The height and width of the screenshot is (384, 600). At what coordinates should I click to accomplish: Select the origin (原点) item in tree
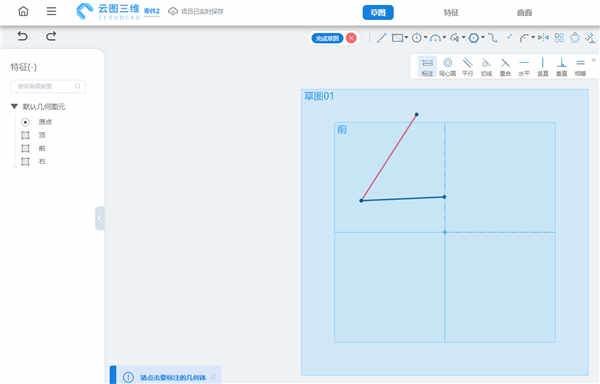[x=37, y=122]
